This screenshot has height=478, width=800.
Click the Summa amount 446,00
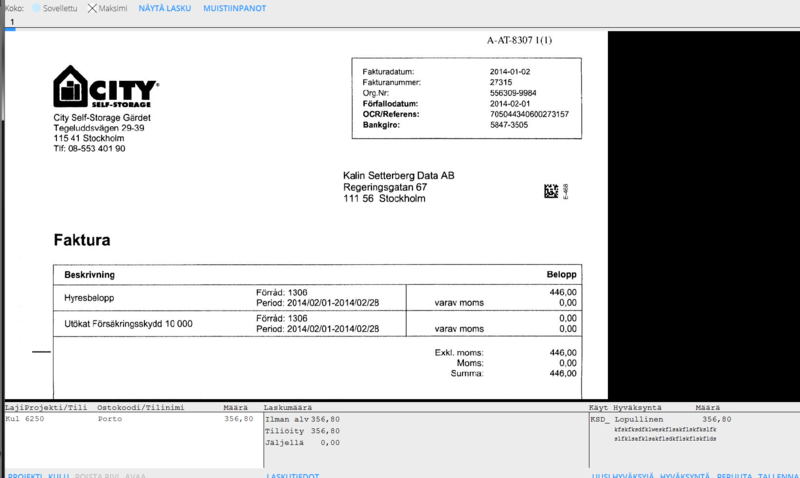(x=563, y=373)
